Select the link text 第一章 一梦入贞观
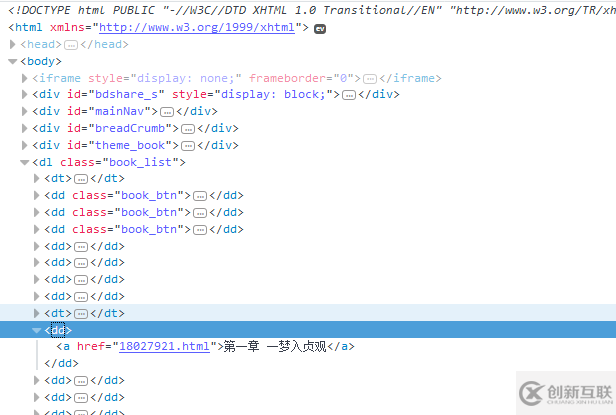This screenshot has width=616, height=415. pyautogui.click(x=275, y=346)
